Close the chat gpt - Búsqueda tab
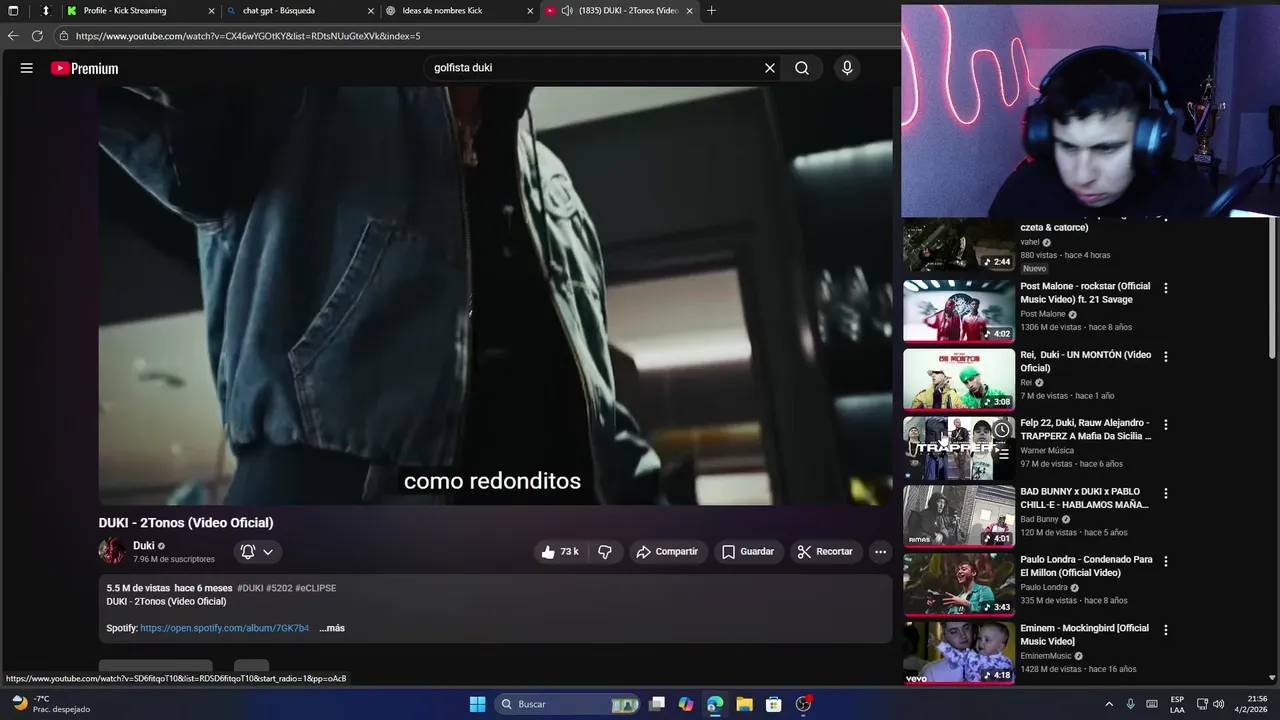 371,11
